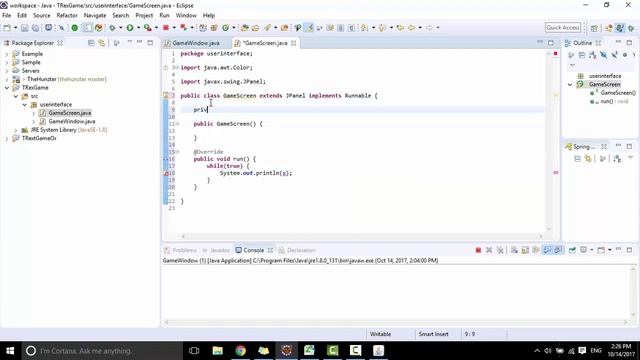This screenshot has height=360, width=640.
Task: Click 'Writable' in the status bar
Action: 380,334
